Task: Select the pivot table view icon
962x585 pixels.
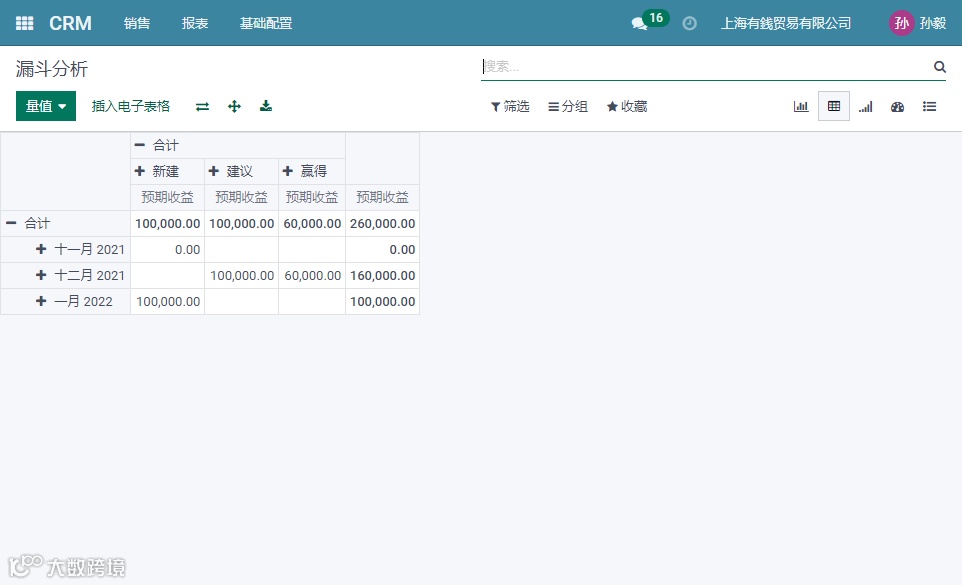Action: [x=834, y=106]
